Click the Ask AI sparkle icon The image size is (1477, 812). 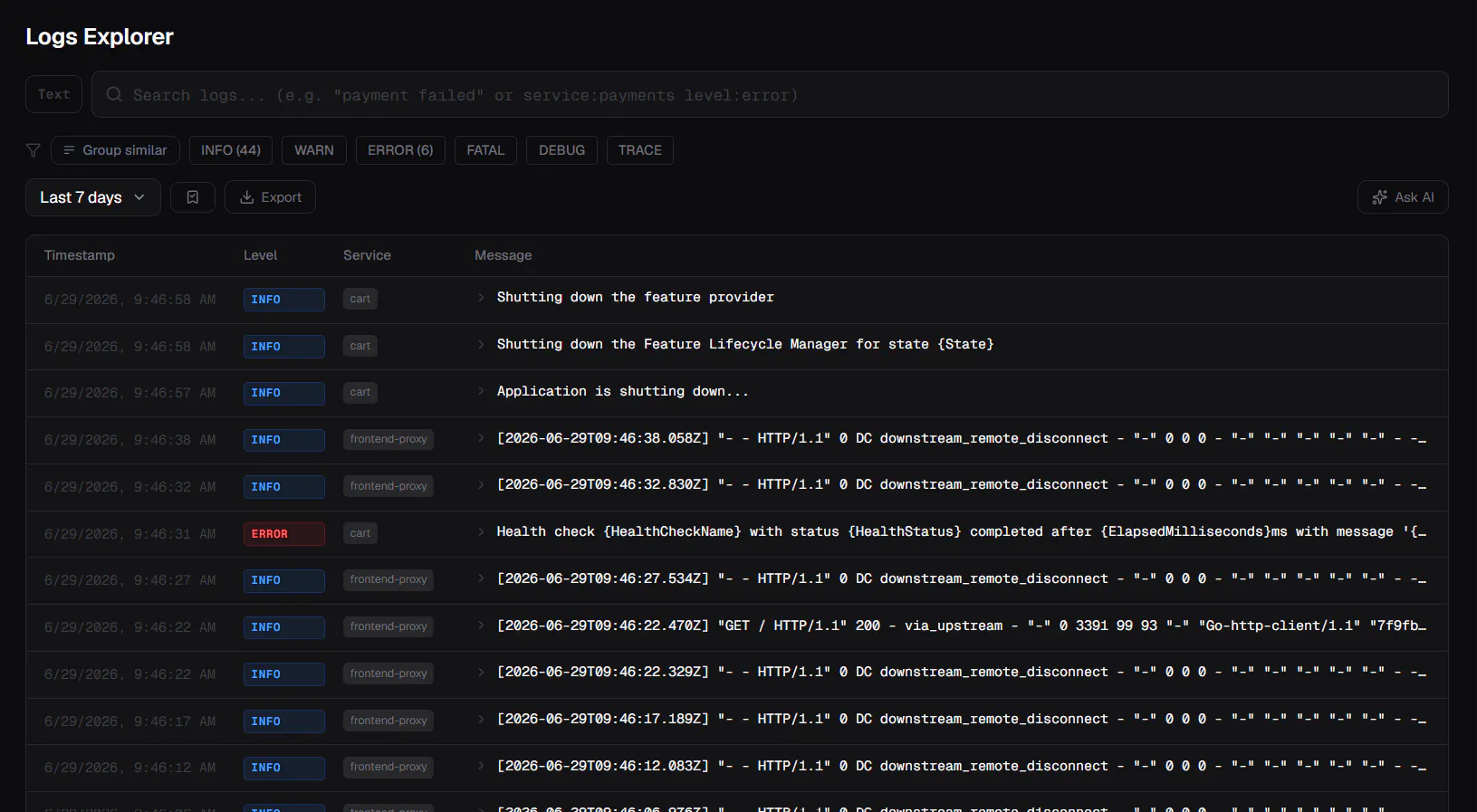click(1380, 197)
